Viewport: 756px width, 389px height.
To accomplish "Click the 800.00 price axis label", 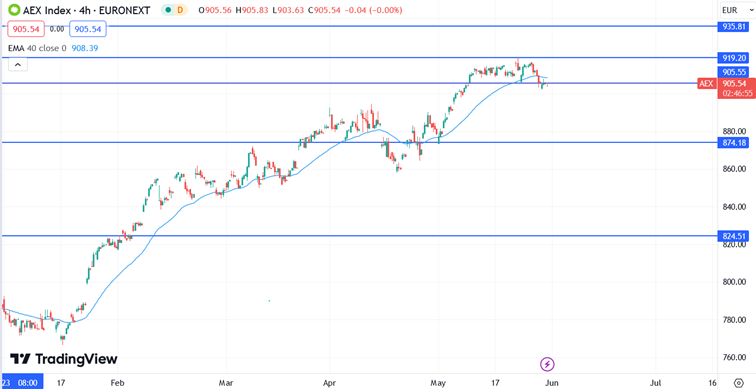I will (733, 282).
